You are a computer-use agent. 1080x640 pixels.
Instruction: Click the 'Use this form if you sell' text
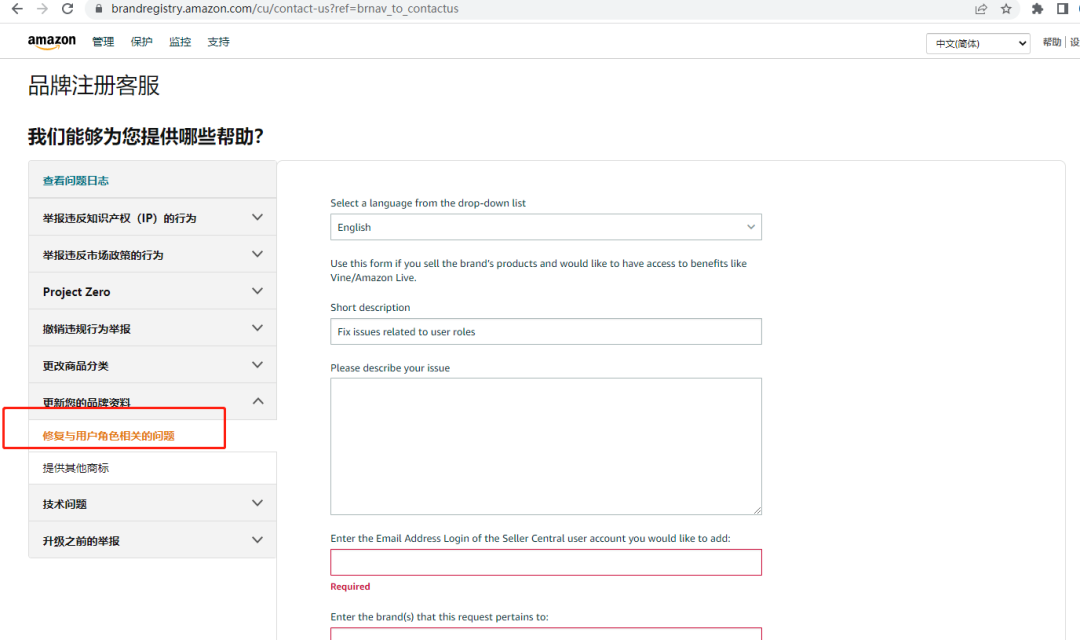click(539, 270)
